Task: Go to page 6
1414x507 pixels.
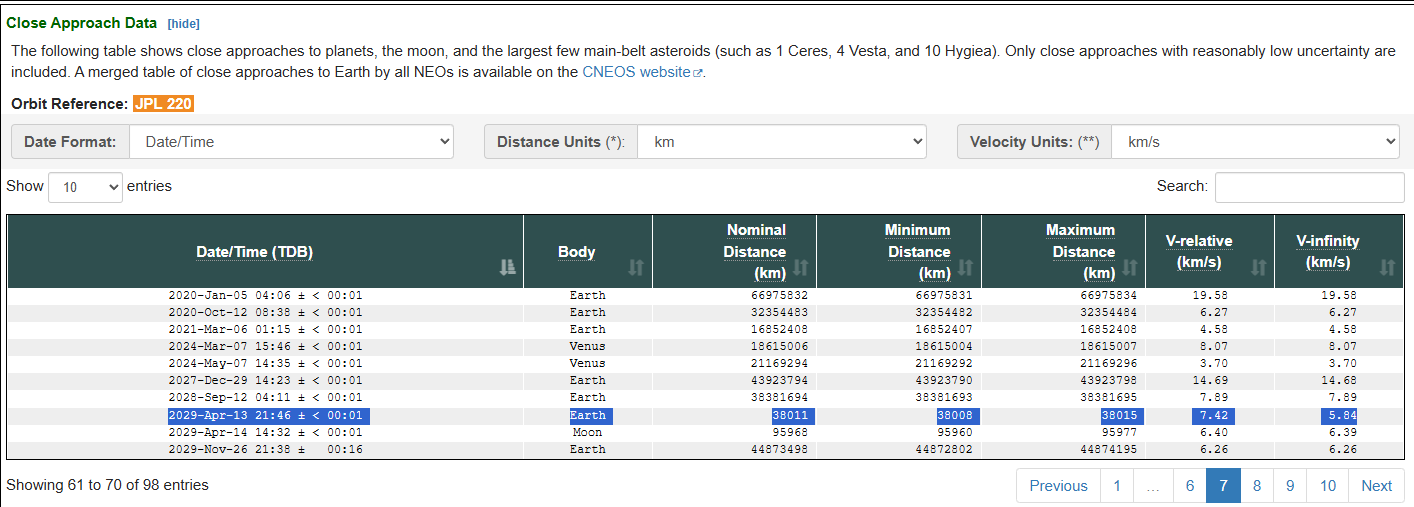Action: (x=1190, y=485)
